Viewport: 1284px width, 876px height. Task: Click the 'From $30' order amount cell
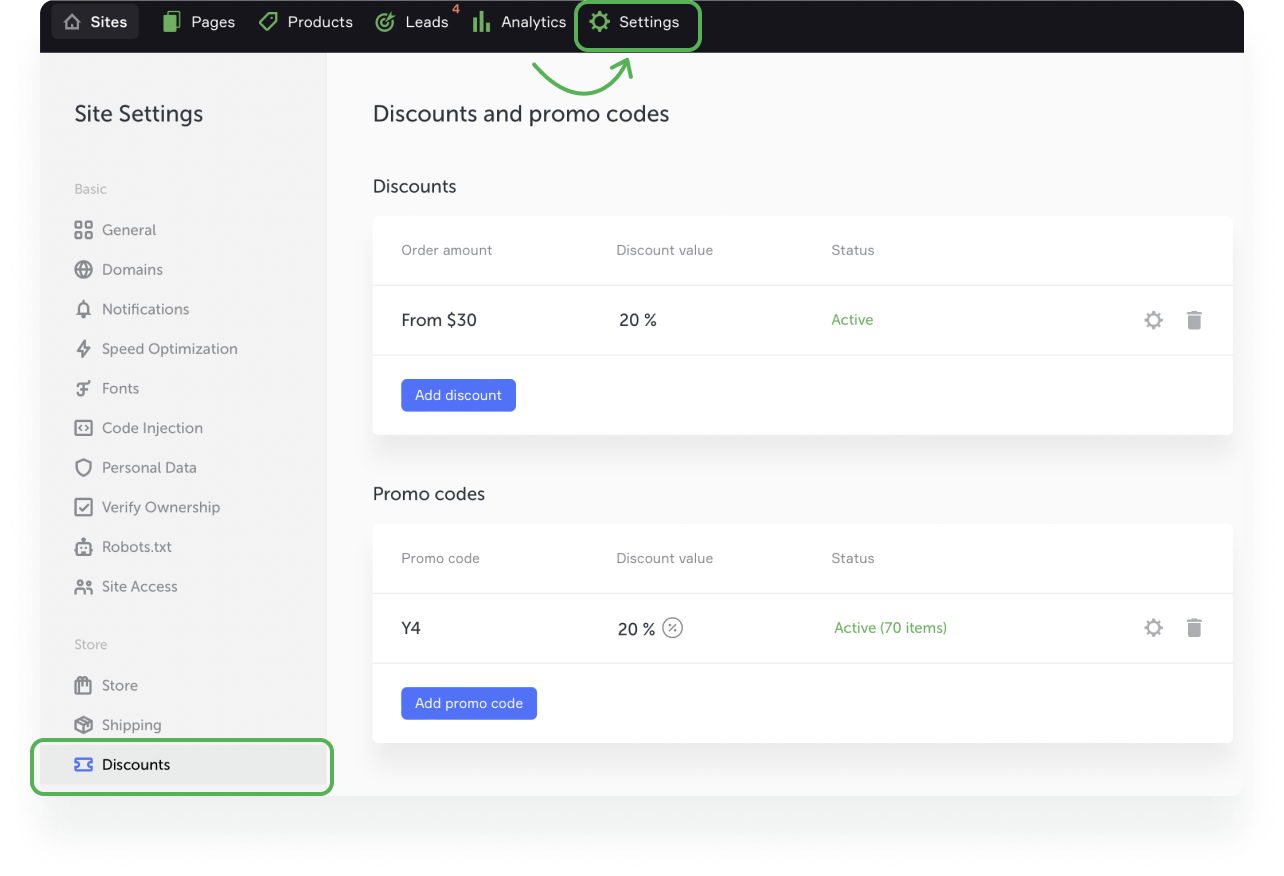439,320
